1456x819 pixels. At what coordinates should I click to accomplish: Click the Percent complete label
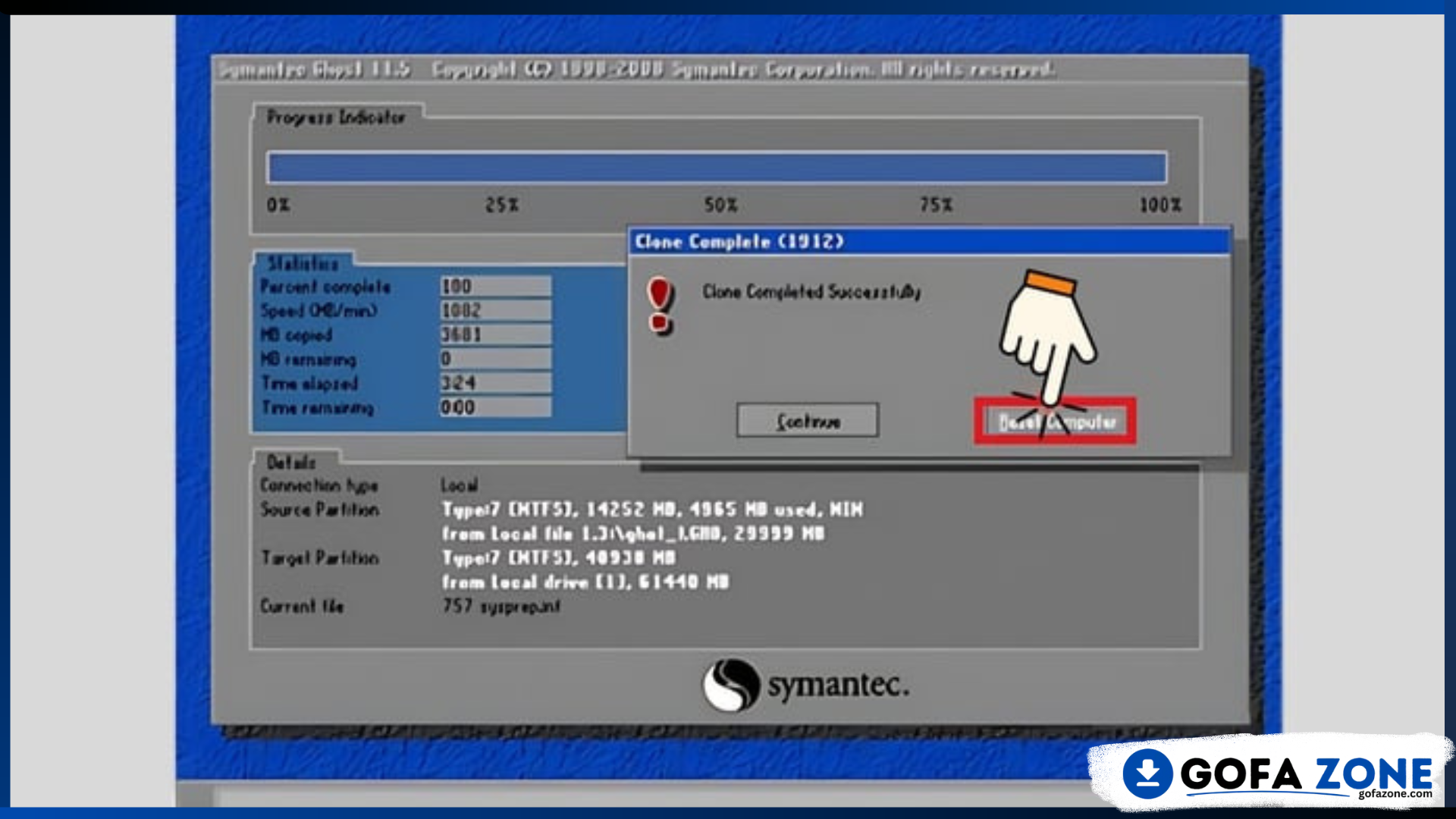325,287
